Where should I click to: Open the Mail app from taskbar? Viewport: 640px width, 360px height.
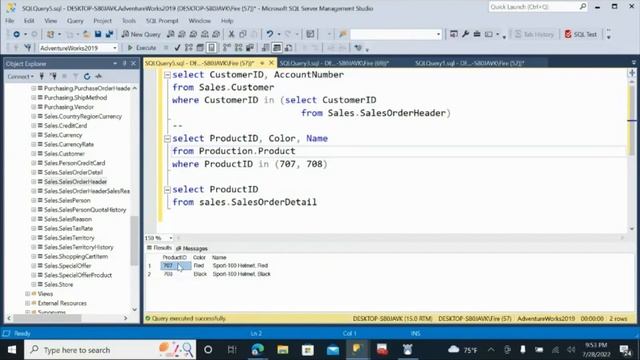coord(333,350)
